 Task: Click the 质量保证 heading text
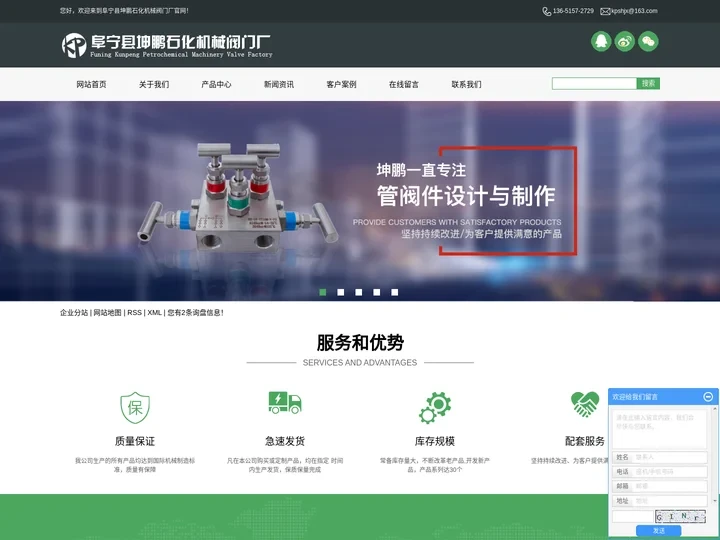[x=135, y=441]
